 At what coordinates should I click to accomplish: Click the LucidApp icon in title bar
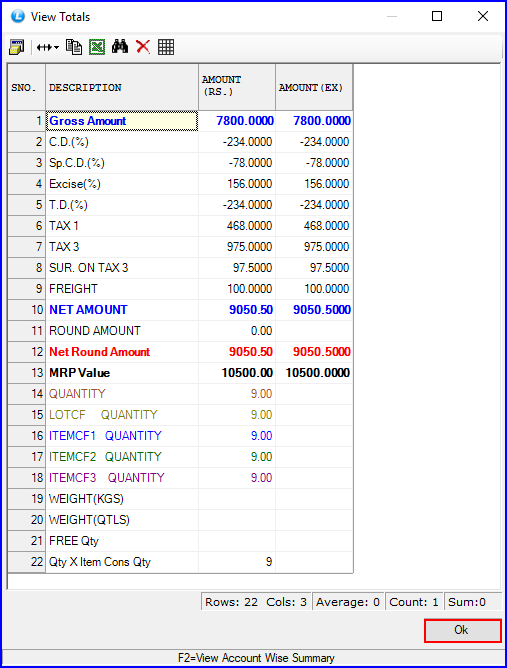(x=18, y=16)
